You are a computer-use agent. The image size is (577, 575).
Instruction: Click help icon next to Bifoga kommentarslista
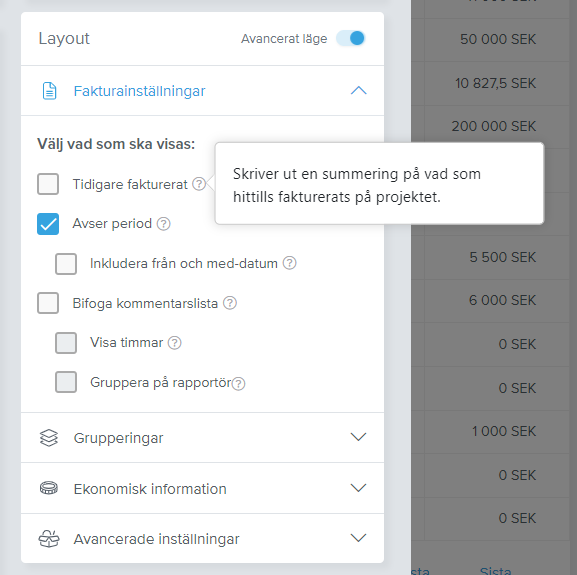coord(230,303)
